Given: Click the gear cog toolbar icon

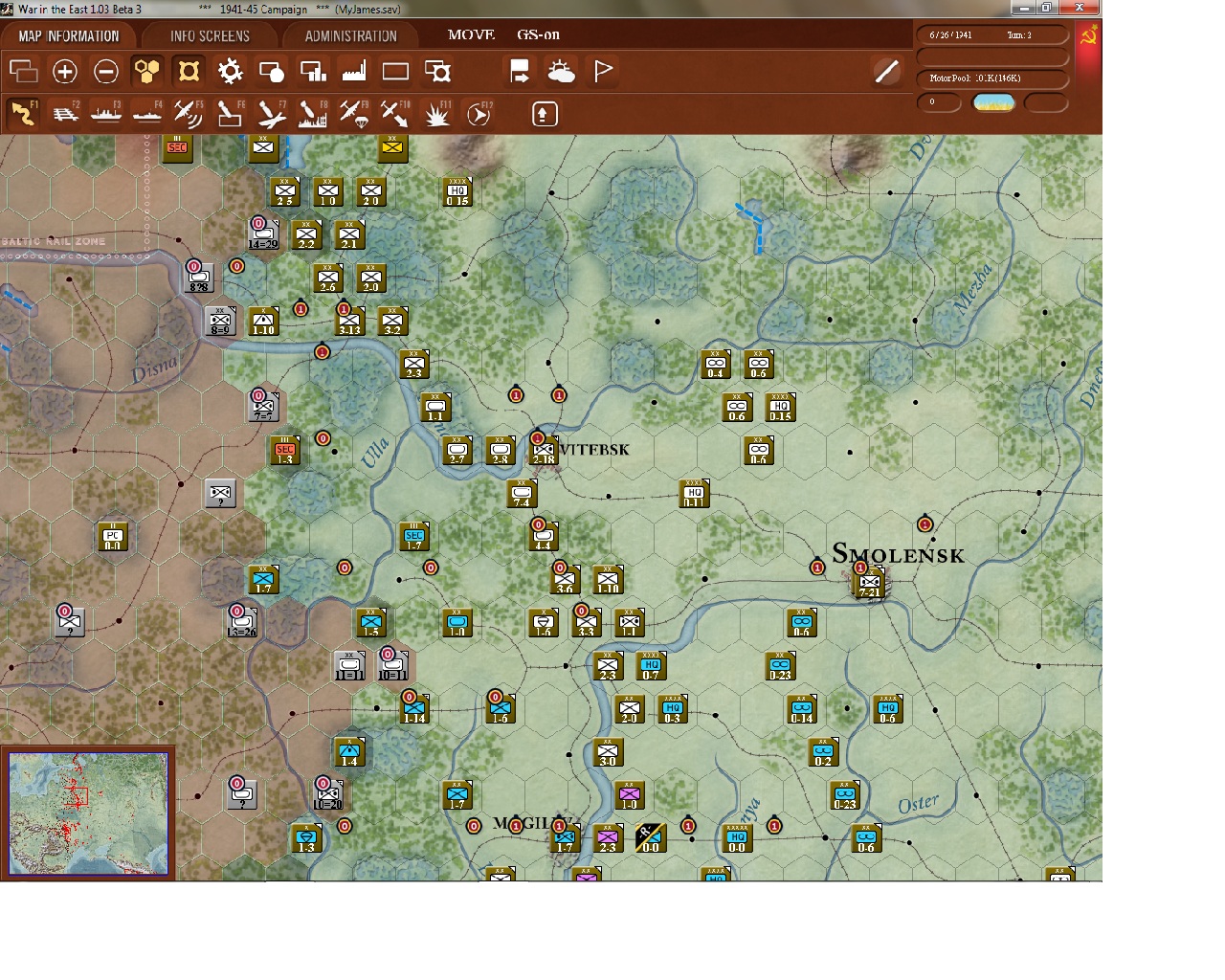Looking at the screenshot, I should [x=231, y=71].
